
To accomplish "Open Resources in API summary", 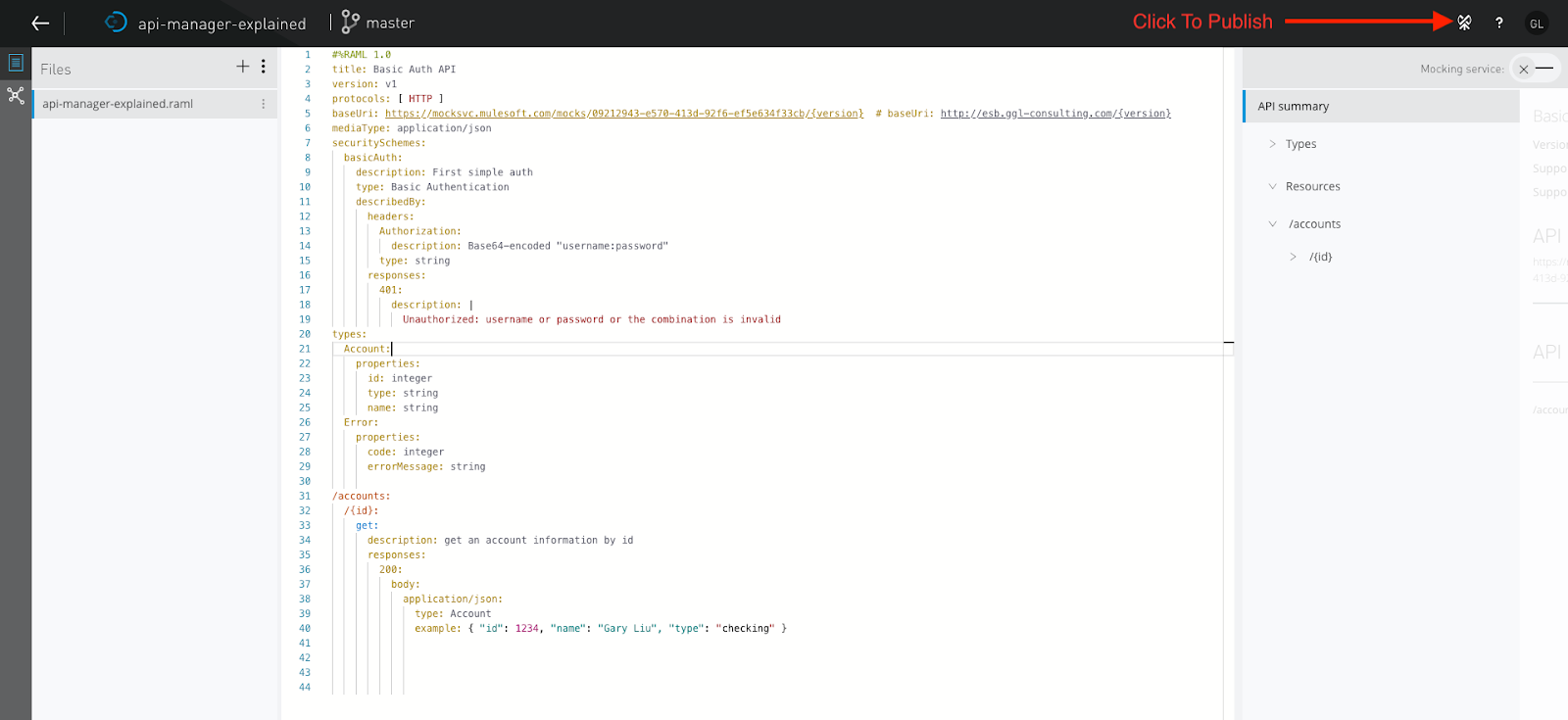I will 1312,186.
